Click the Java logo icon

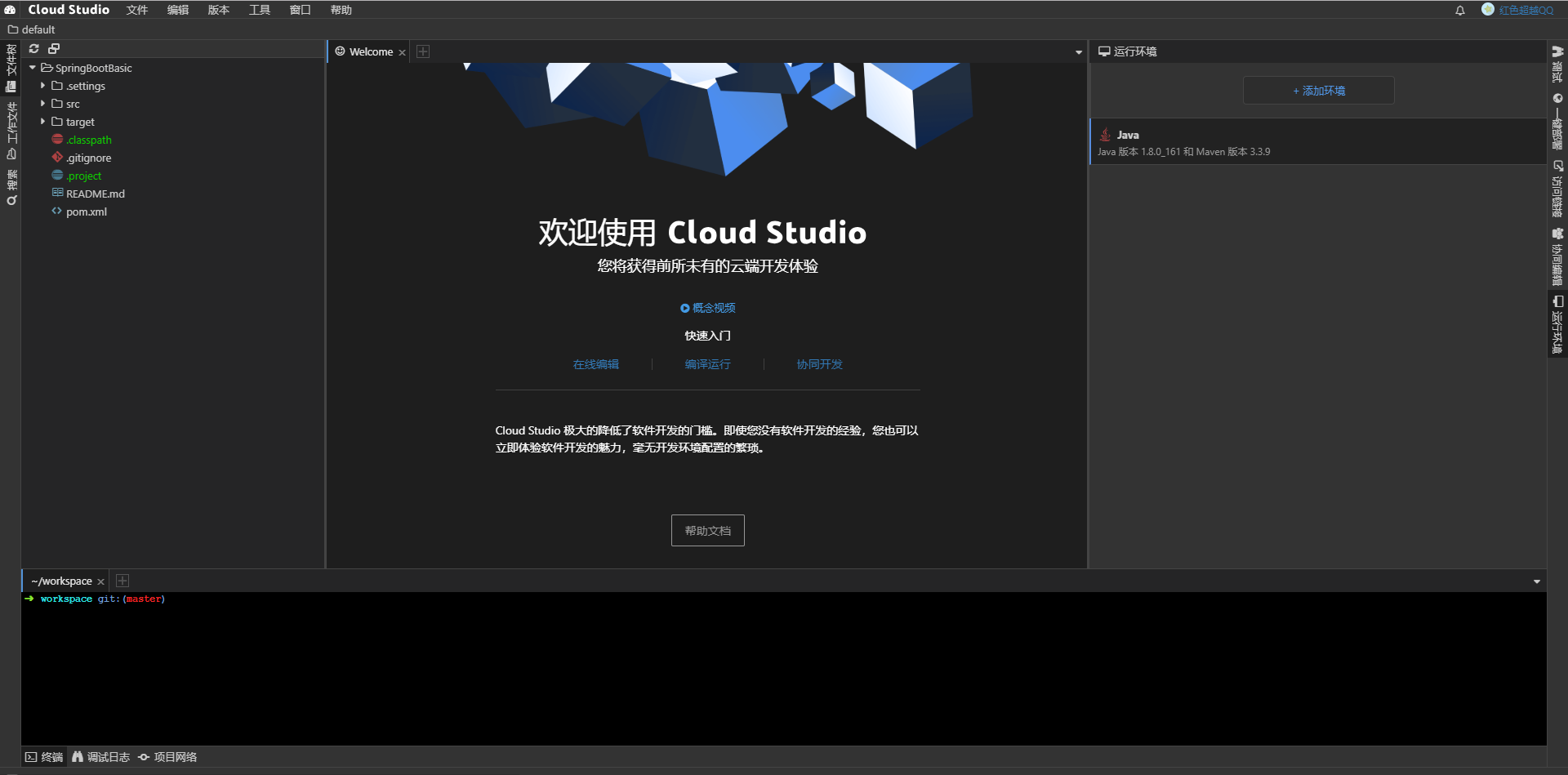point(1105,135)
